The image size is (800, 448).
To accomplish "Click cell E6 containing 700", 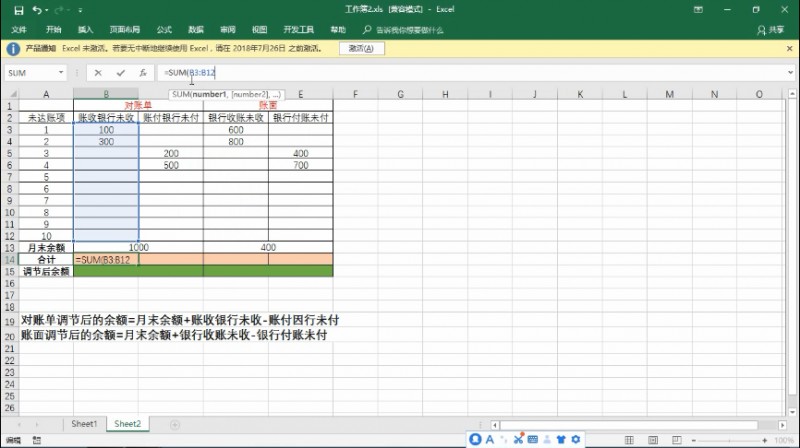I will tap(301, 165).
